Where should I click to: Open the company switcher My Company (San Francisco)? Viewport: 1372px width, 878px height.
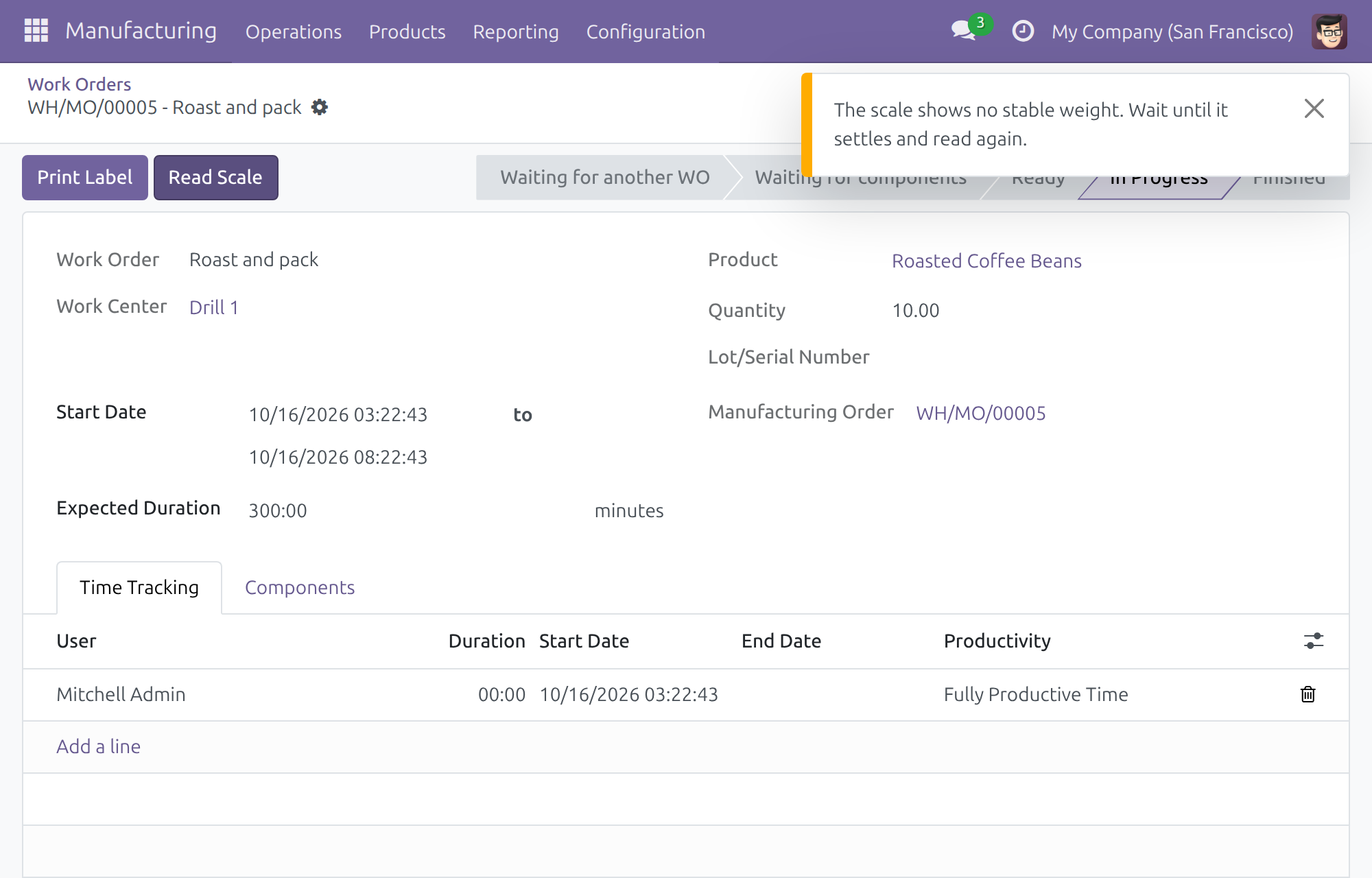pyautogui.click(x=1172, y=32)
